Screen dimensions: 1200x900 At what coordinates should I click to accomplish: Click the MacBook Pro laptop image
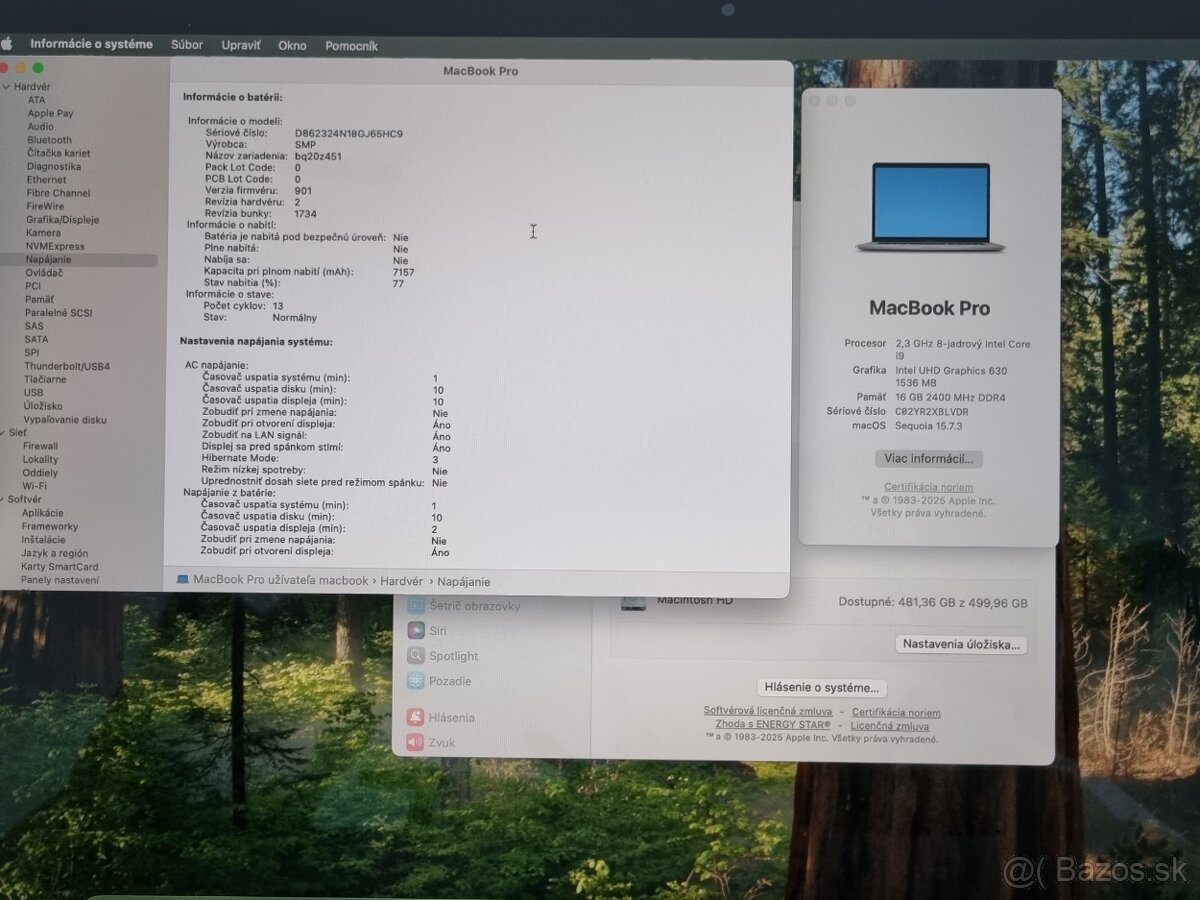click(928, 207)
